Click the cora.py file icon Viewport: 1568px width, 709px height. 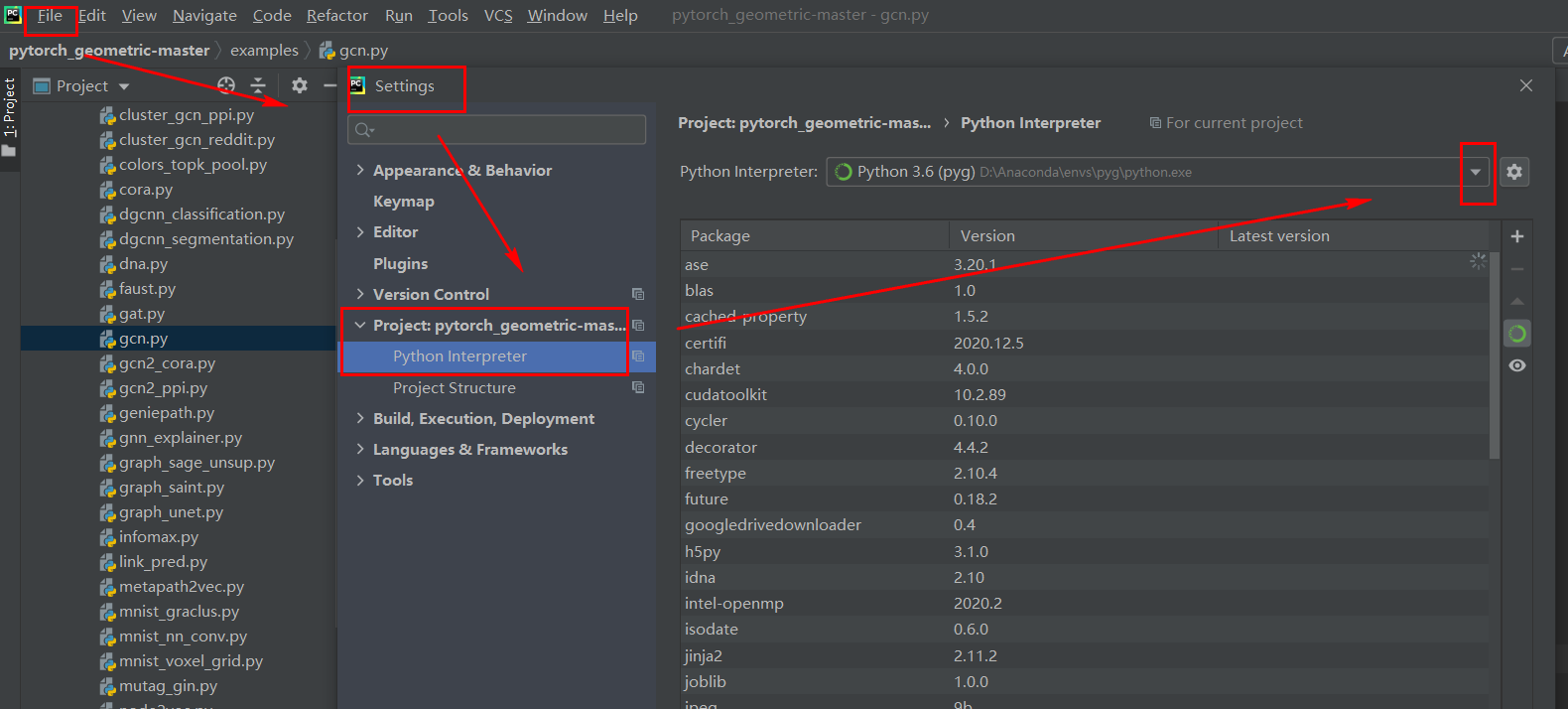coord(107,190)
